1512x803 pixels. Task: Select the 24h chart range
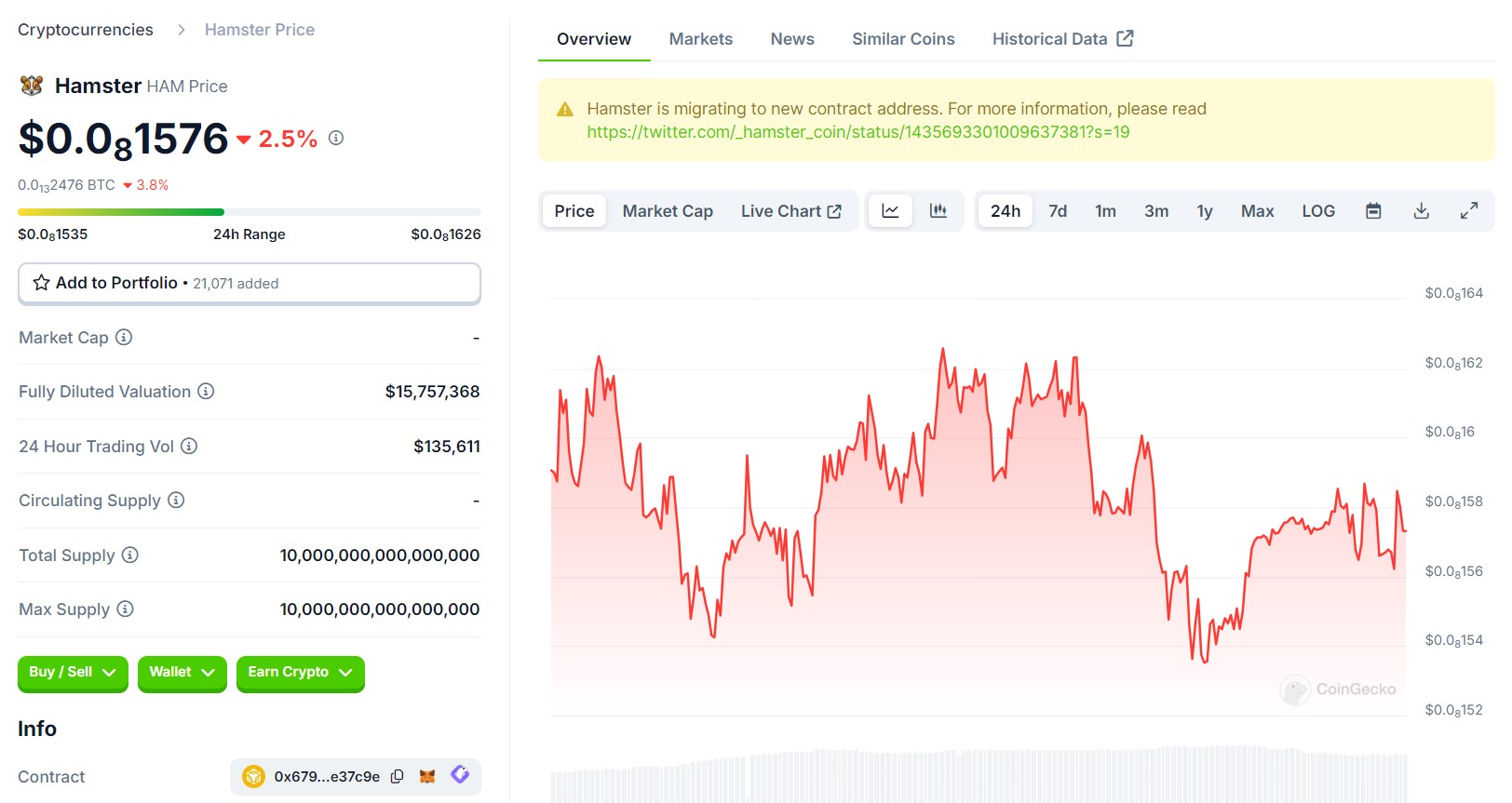[1006, 211]
